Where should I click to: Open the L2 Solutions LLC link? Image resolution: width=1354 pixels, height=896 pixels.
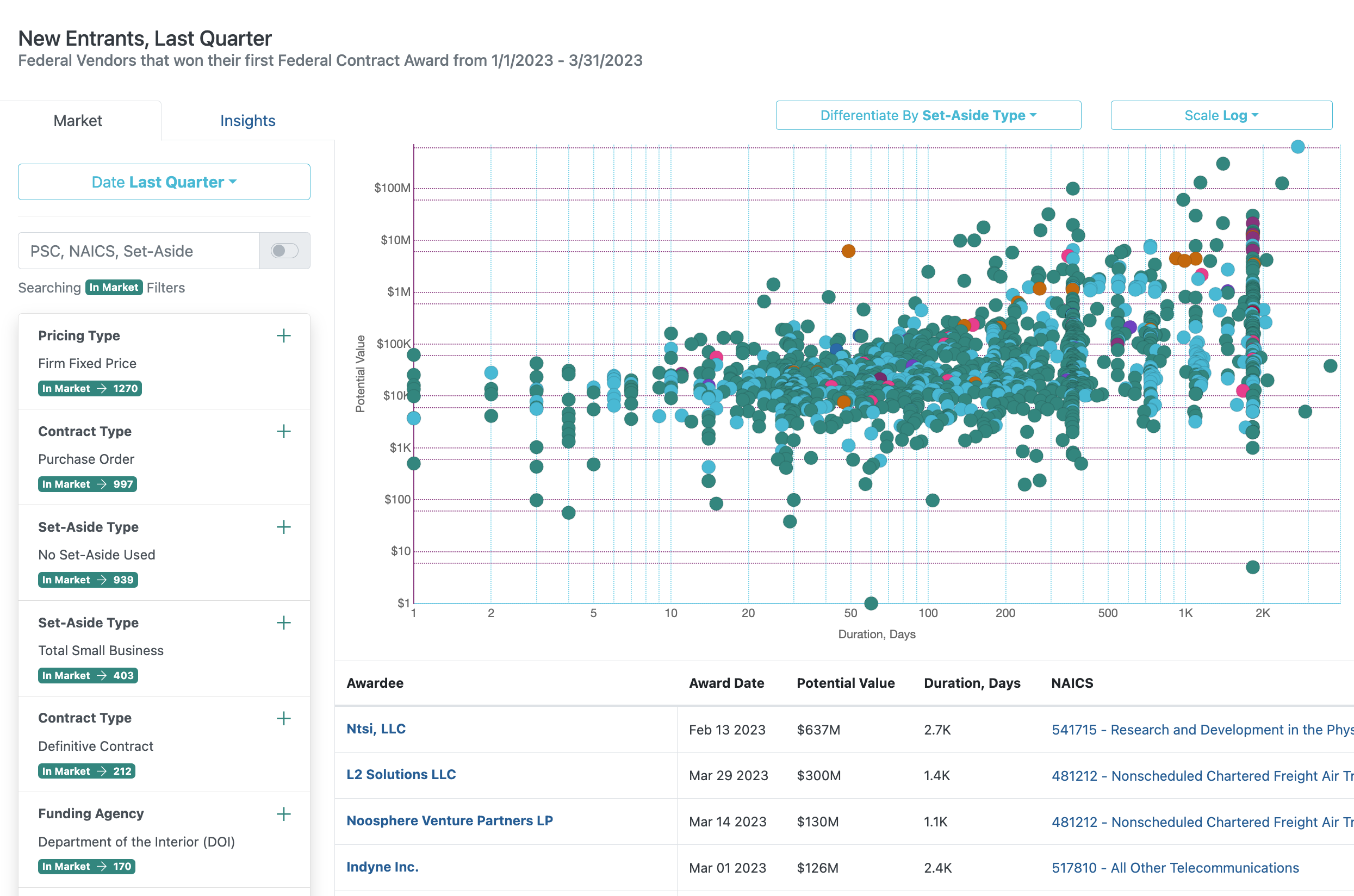401,774
